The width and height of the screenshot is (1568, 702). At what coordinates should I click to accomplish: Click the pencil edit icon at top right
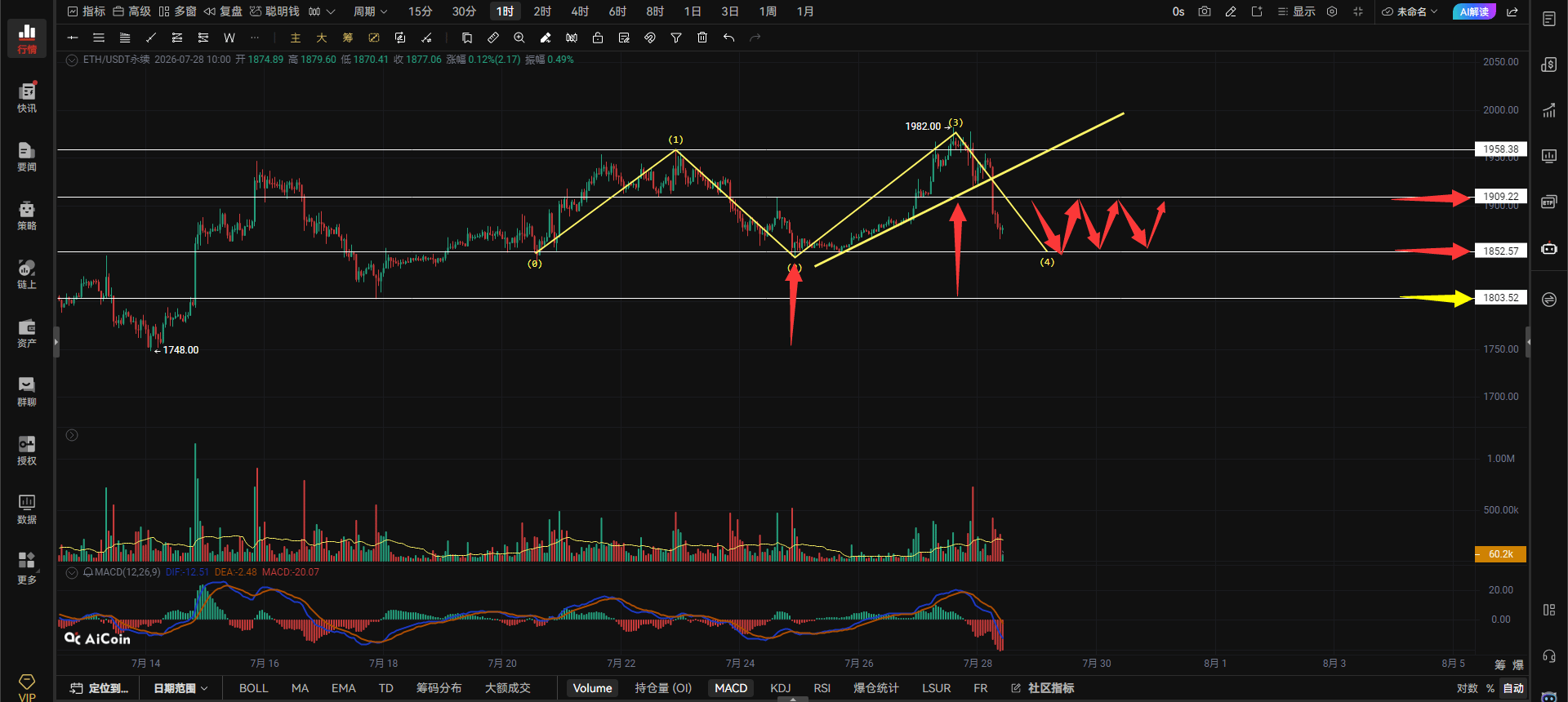pos(1231,11)
